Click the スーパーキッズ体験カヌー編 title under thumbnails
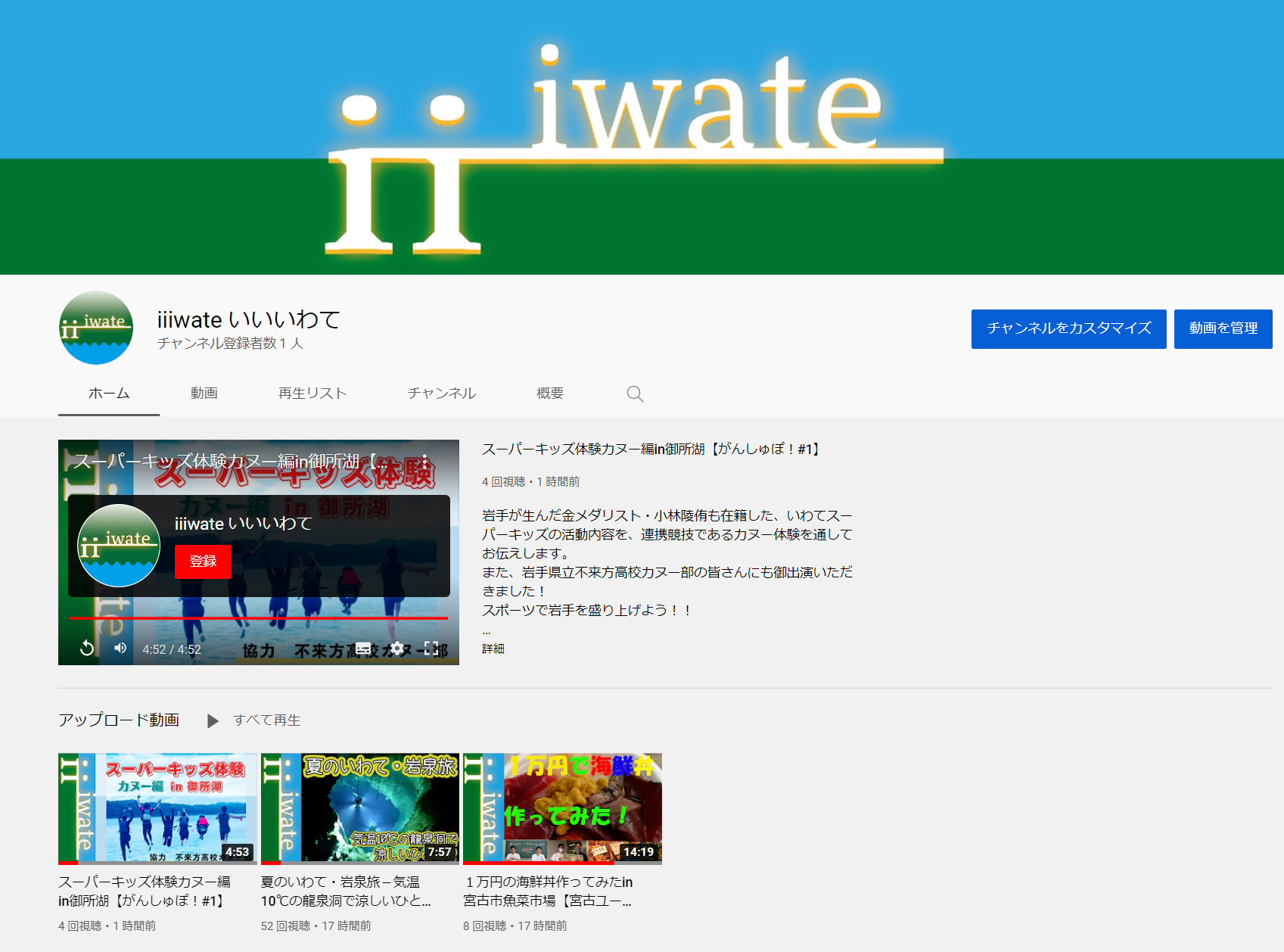 (145, 891)
